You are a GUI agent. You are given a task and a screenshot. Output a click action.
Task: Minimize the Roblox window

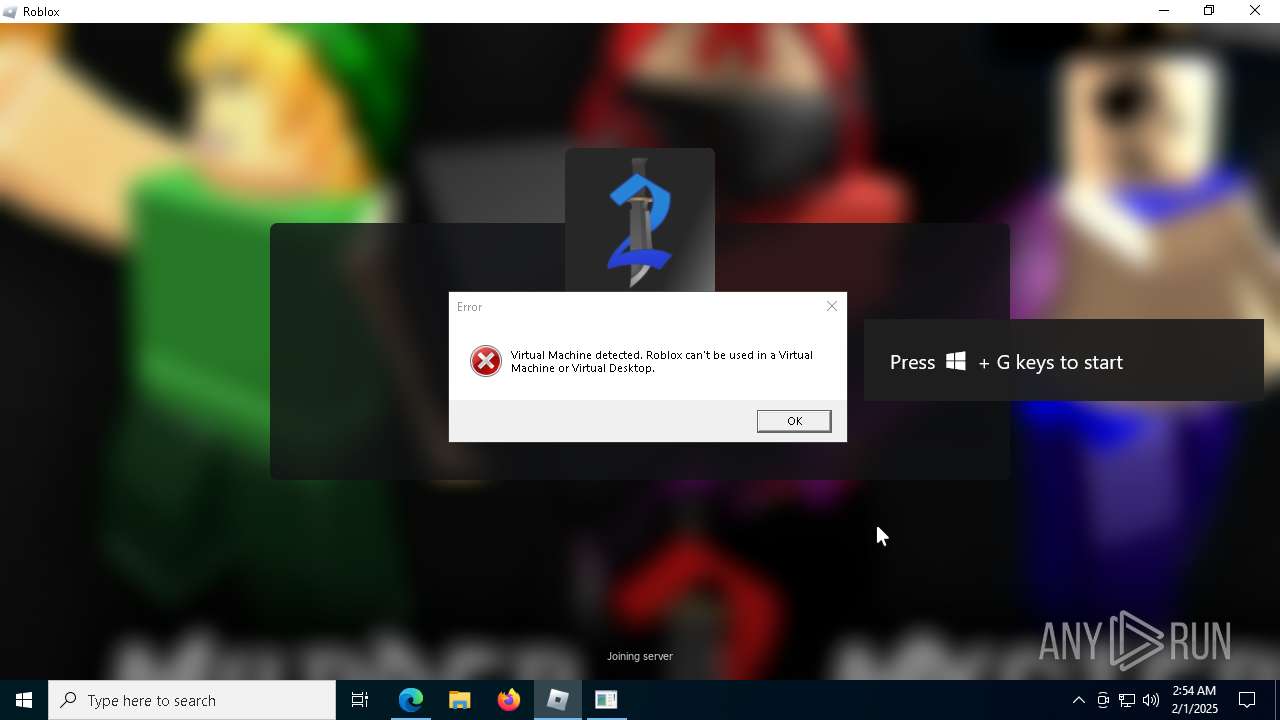point(1164,11)
